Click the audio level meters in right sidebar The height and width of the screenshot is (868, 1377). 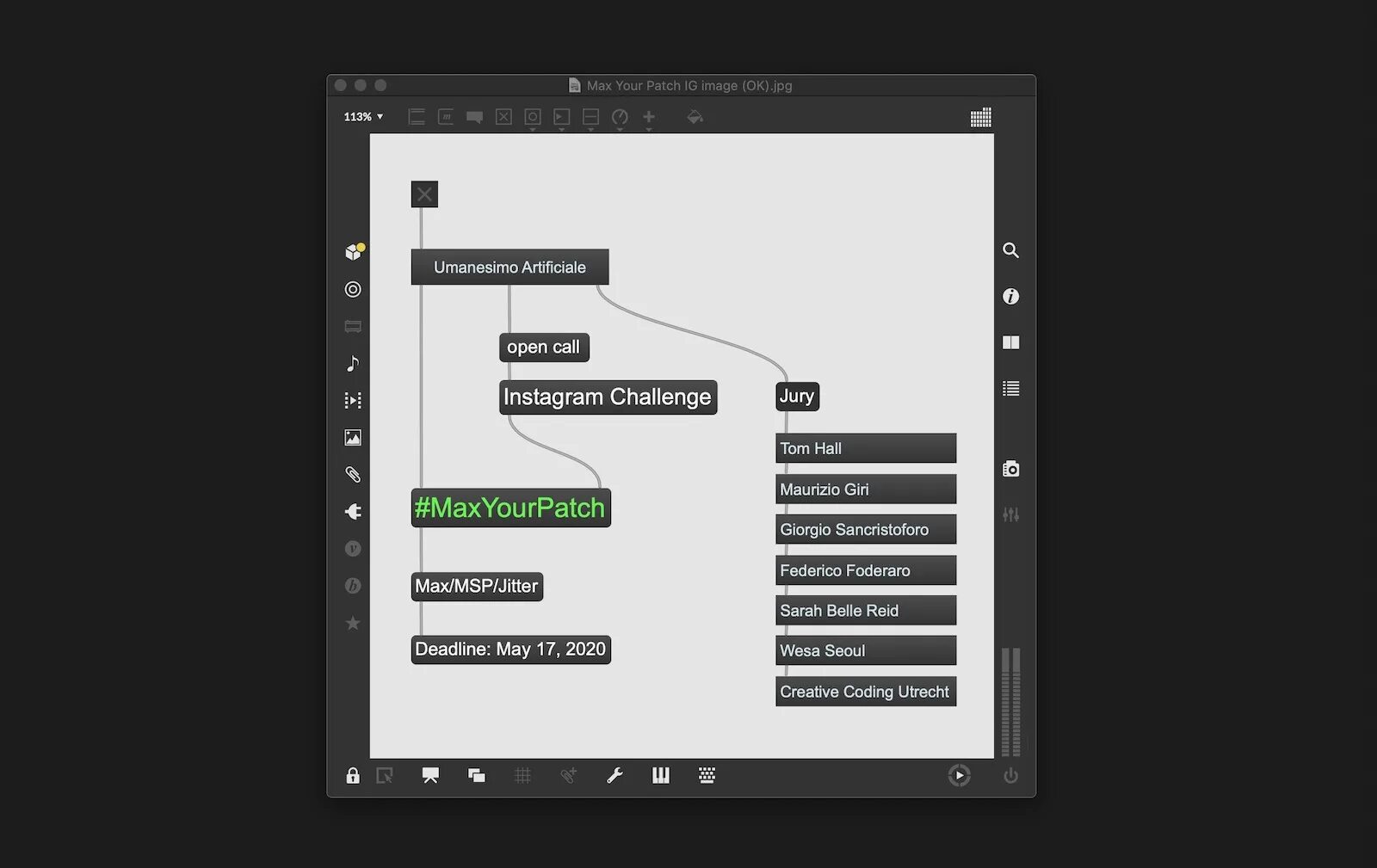pos(1011,702)
